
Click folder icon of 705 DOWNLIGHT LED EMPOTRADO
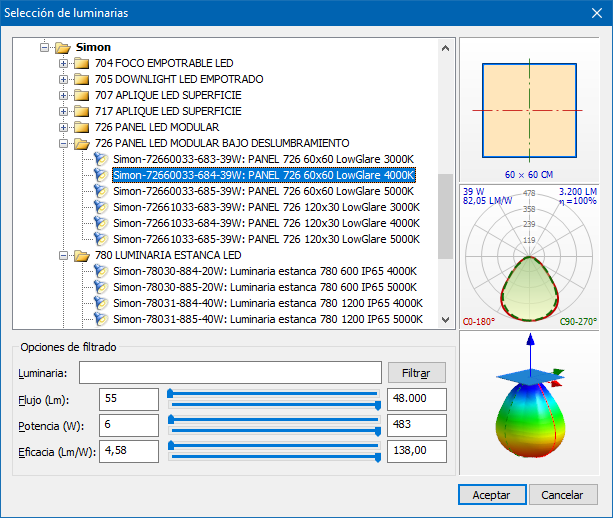tap(81, 79)
